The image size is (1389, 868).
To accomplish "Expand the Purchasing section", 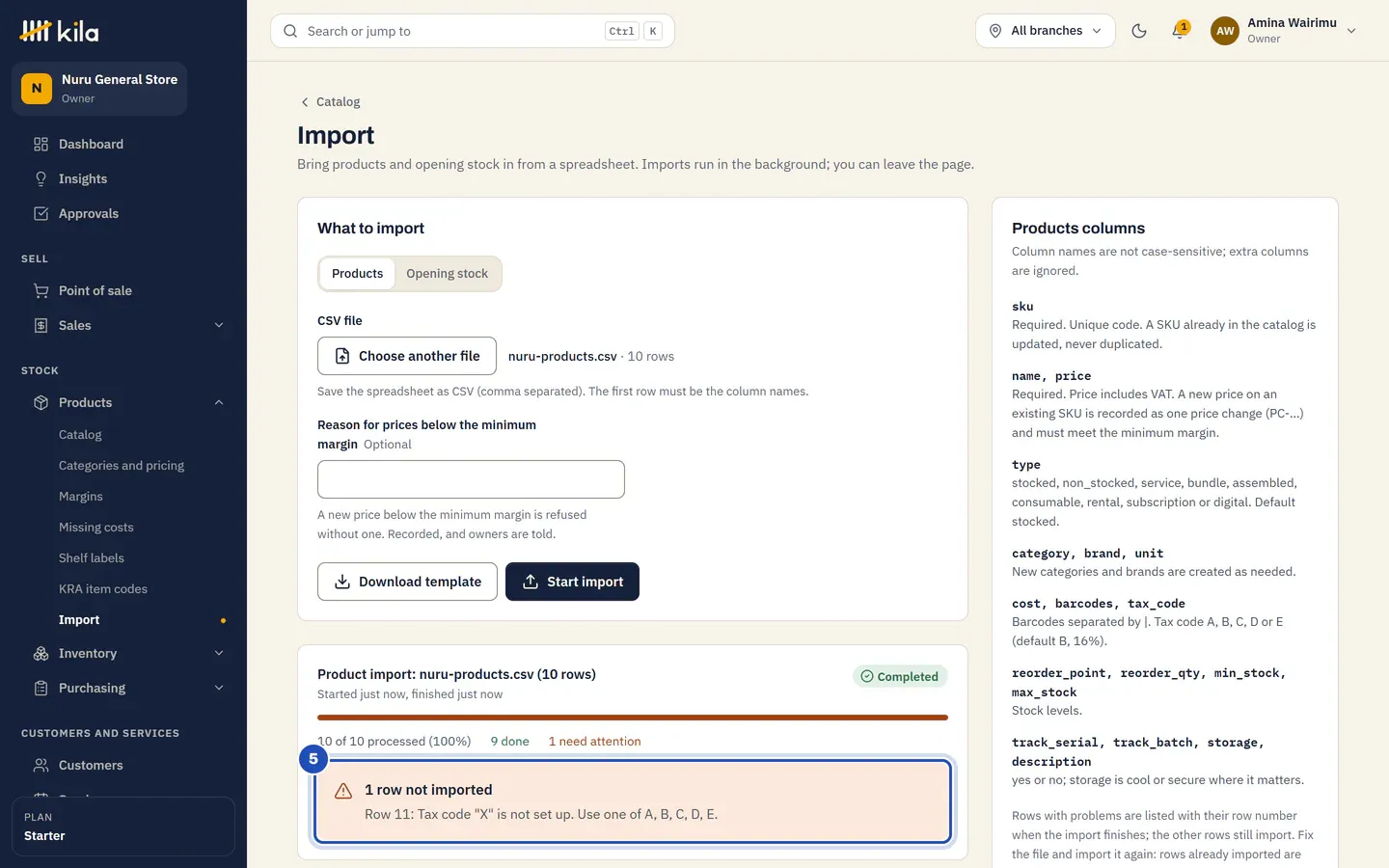I will (219, 688).
